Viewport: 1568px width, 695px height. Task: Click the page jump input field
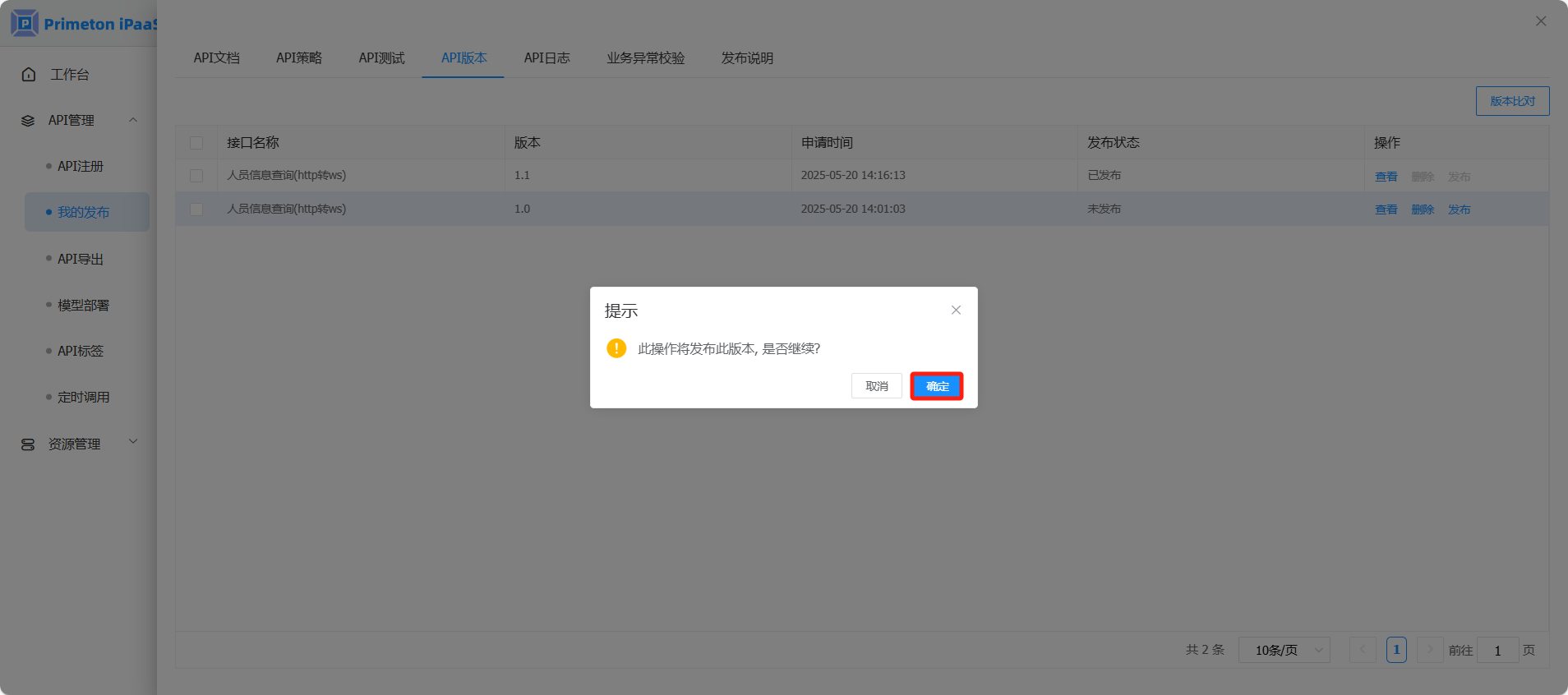tap(1497, 650)
